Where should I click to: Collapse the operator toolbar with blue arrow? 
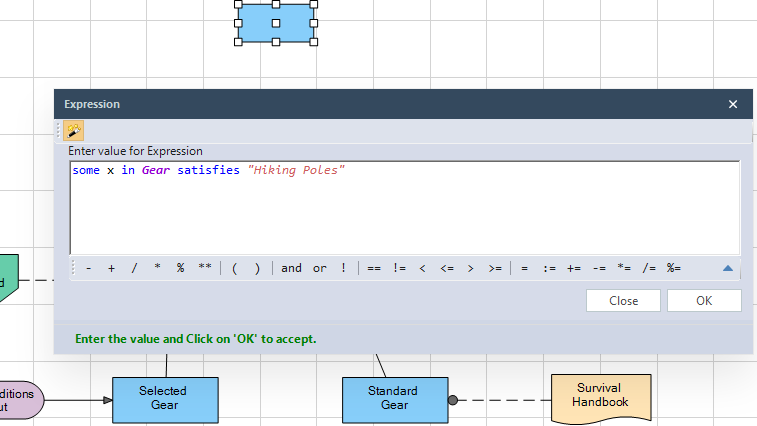(728, 268)
